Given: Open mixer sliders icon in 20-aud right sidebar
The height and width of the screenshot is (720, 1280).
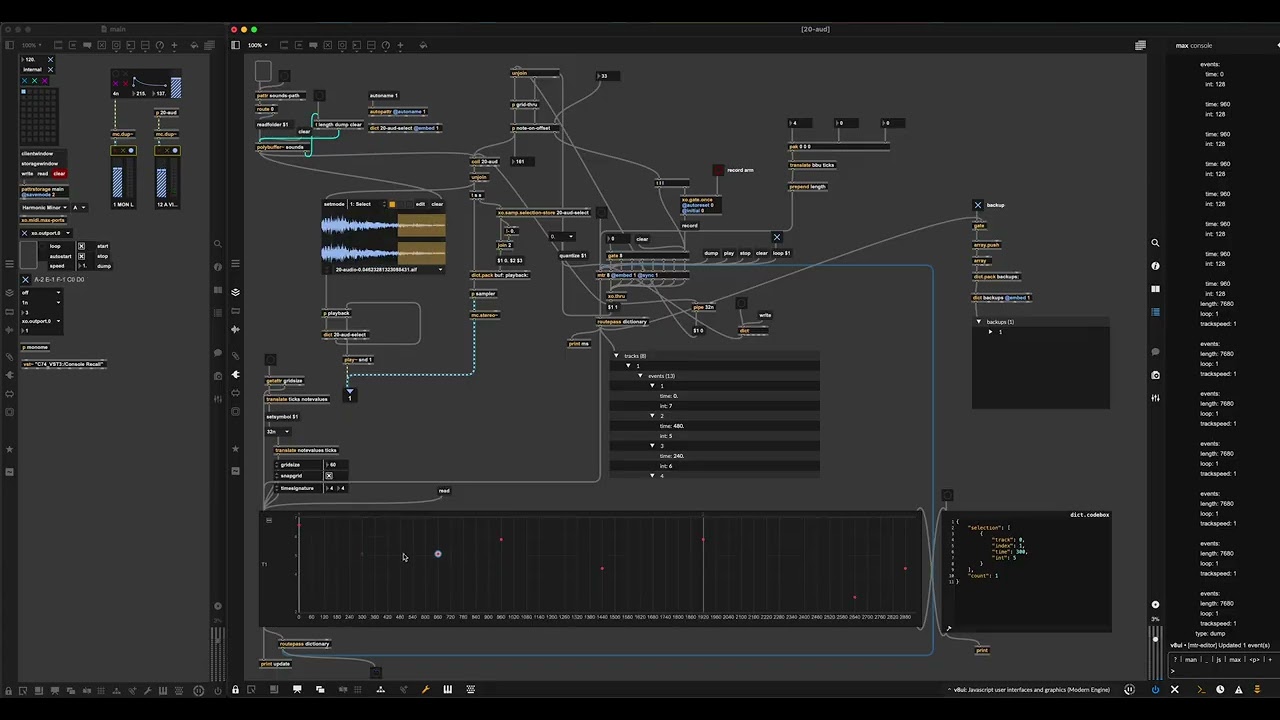Looking at the screenshot, I should (1155, 398).
